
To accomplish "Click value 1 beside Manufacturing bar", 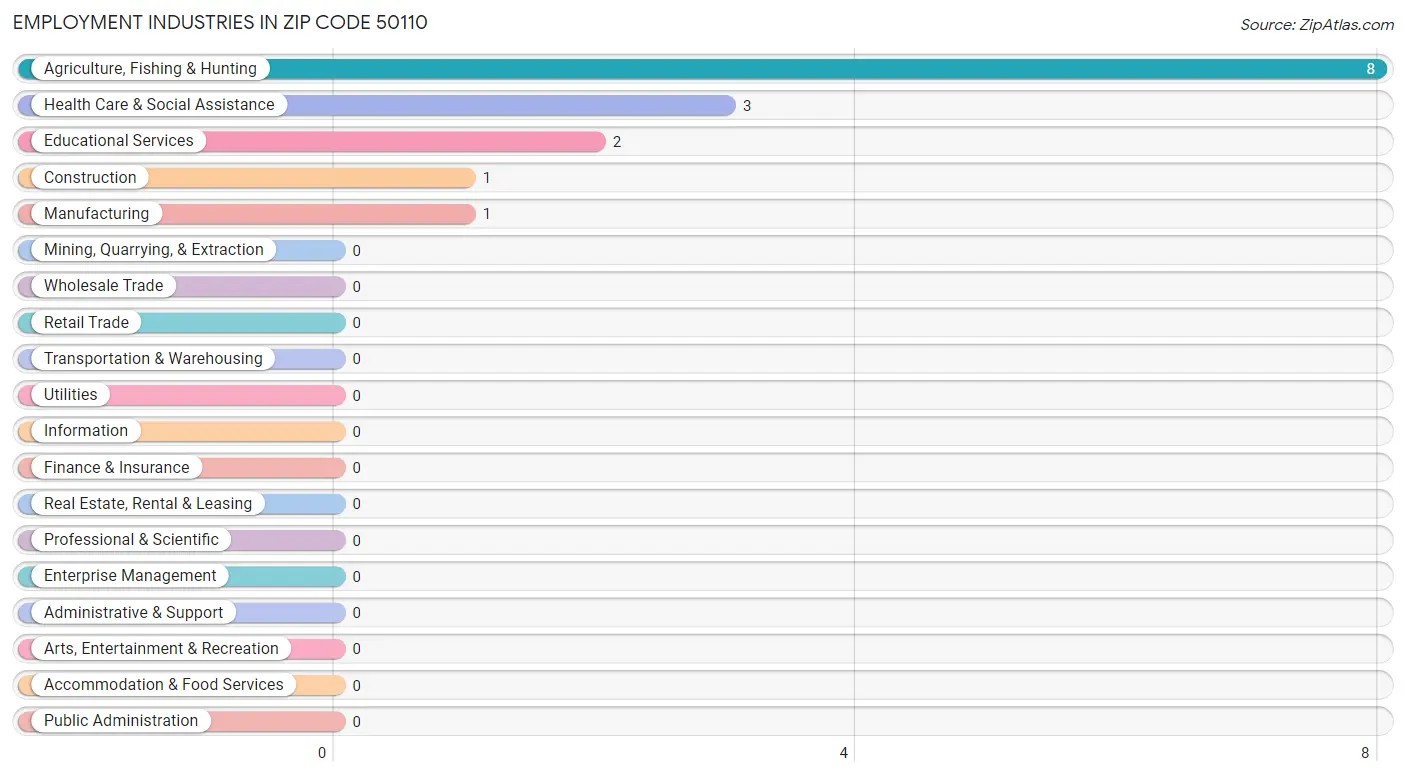I will click(x=487, y=214).
